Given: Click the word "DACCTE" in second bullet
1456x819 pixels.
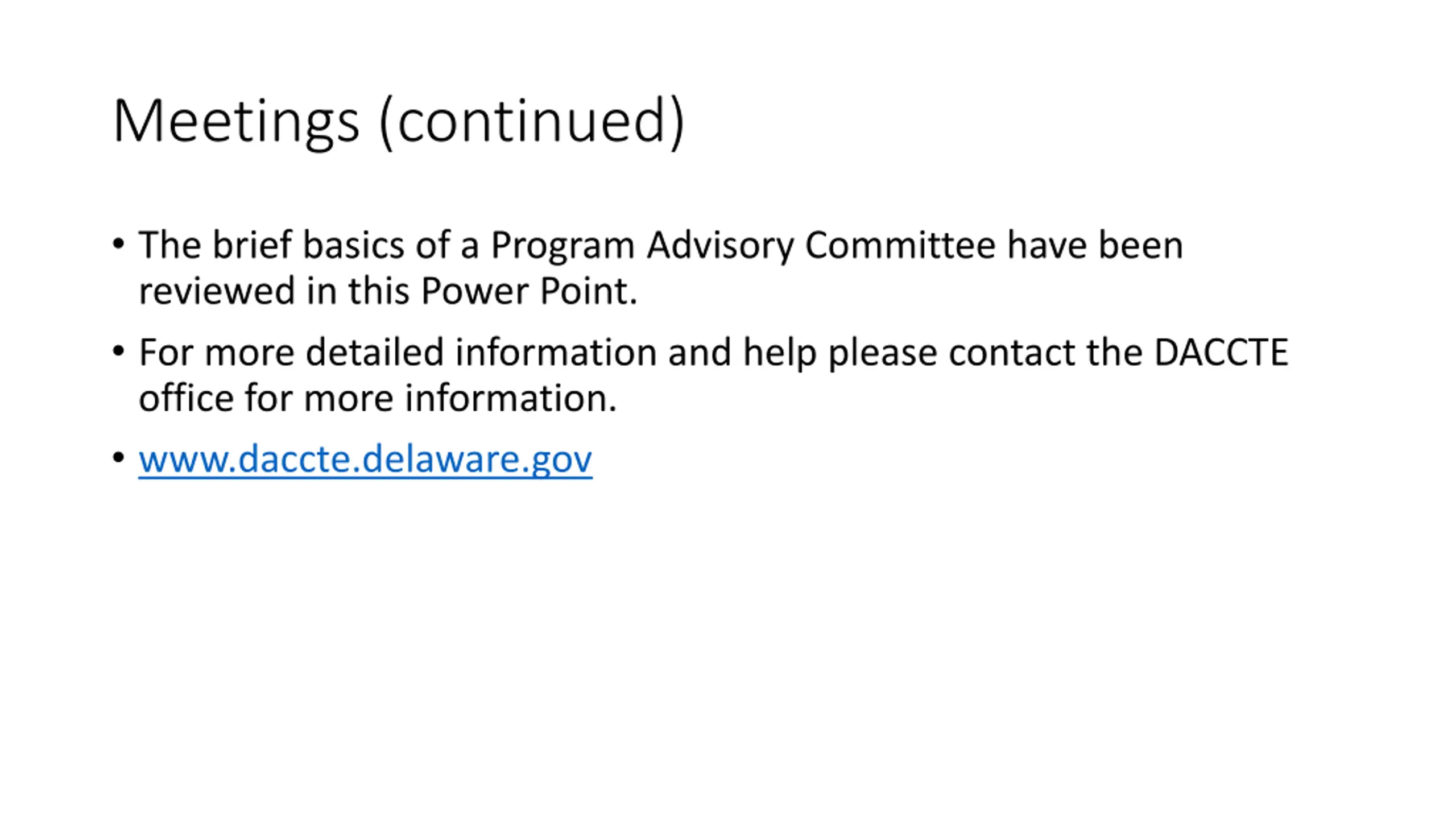Looking at the screenshot, I should pos(1221,352).
